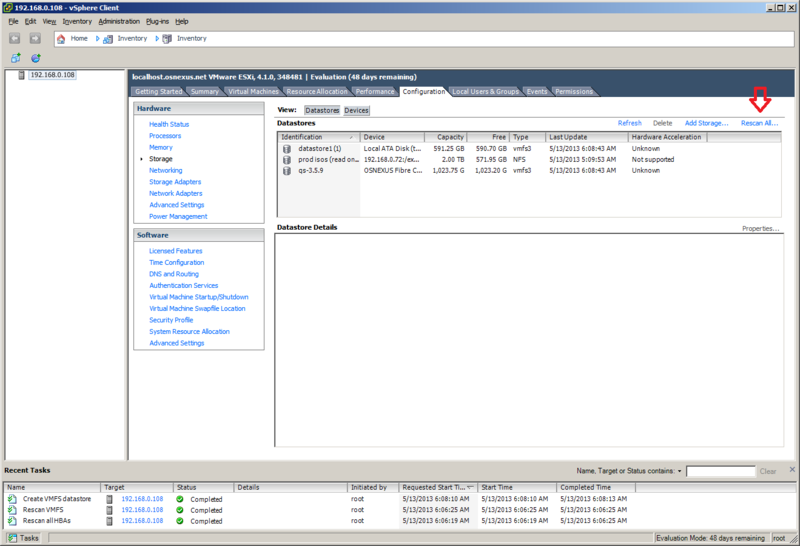
Task: Switch to the Summary tab
Action: coord(205,91)
